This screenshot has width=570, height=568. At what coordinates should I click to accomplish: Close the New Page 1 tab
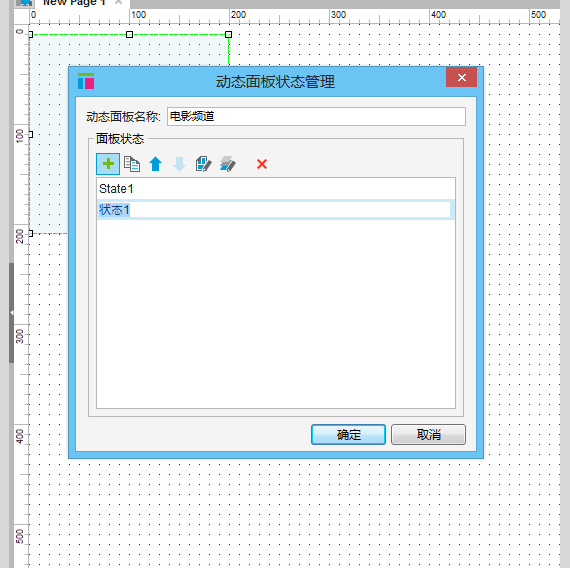[119, 2]
